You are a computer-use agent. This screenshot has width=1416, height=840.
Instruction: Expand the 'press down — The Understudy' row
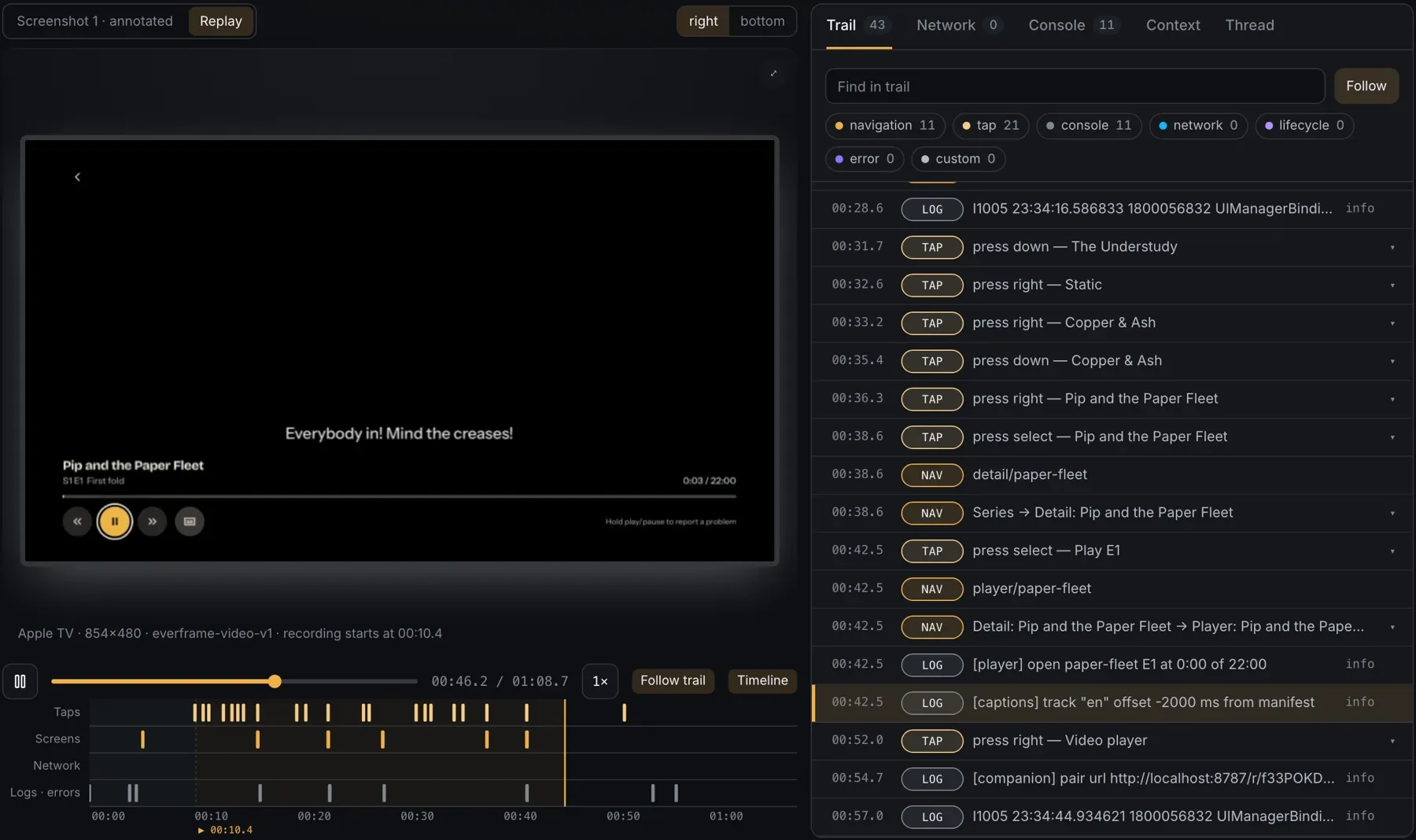pyautogui.click(x=1392, y=247)
